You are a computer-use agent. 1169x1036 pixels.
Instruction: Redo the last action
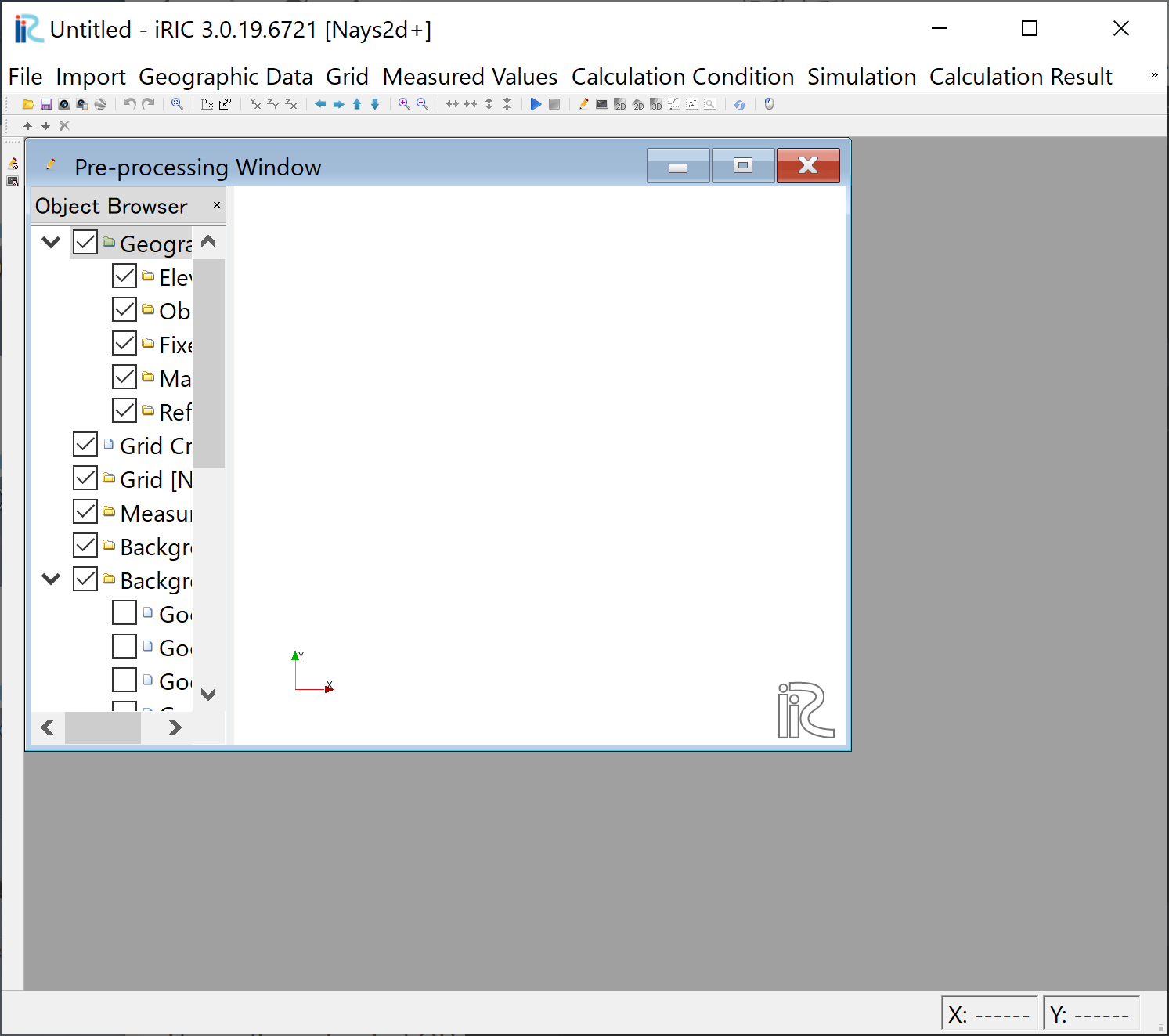148,103
